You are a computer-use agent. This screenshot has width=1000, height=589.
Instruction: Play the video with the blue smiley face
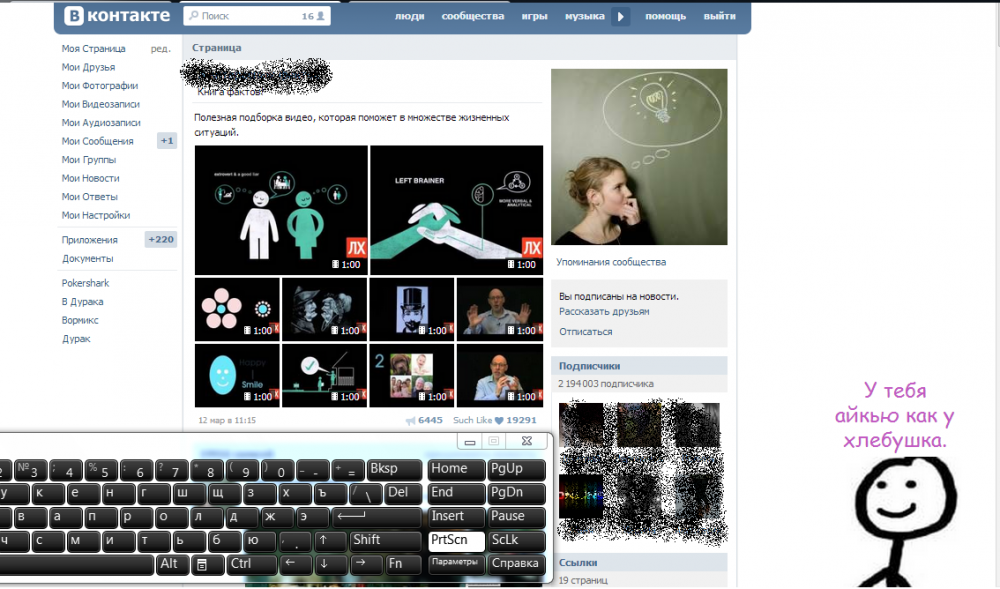tap(237, 375)
